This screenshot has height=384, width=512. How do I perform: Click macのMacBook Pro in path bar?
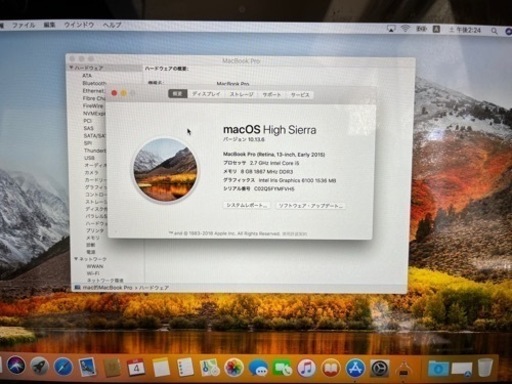107,287
